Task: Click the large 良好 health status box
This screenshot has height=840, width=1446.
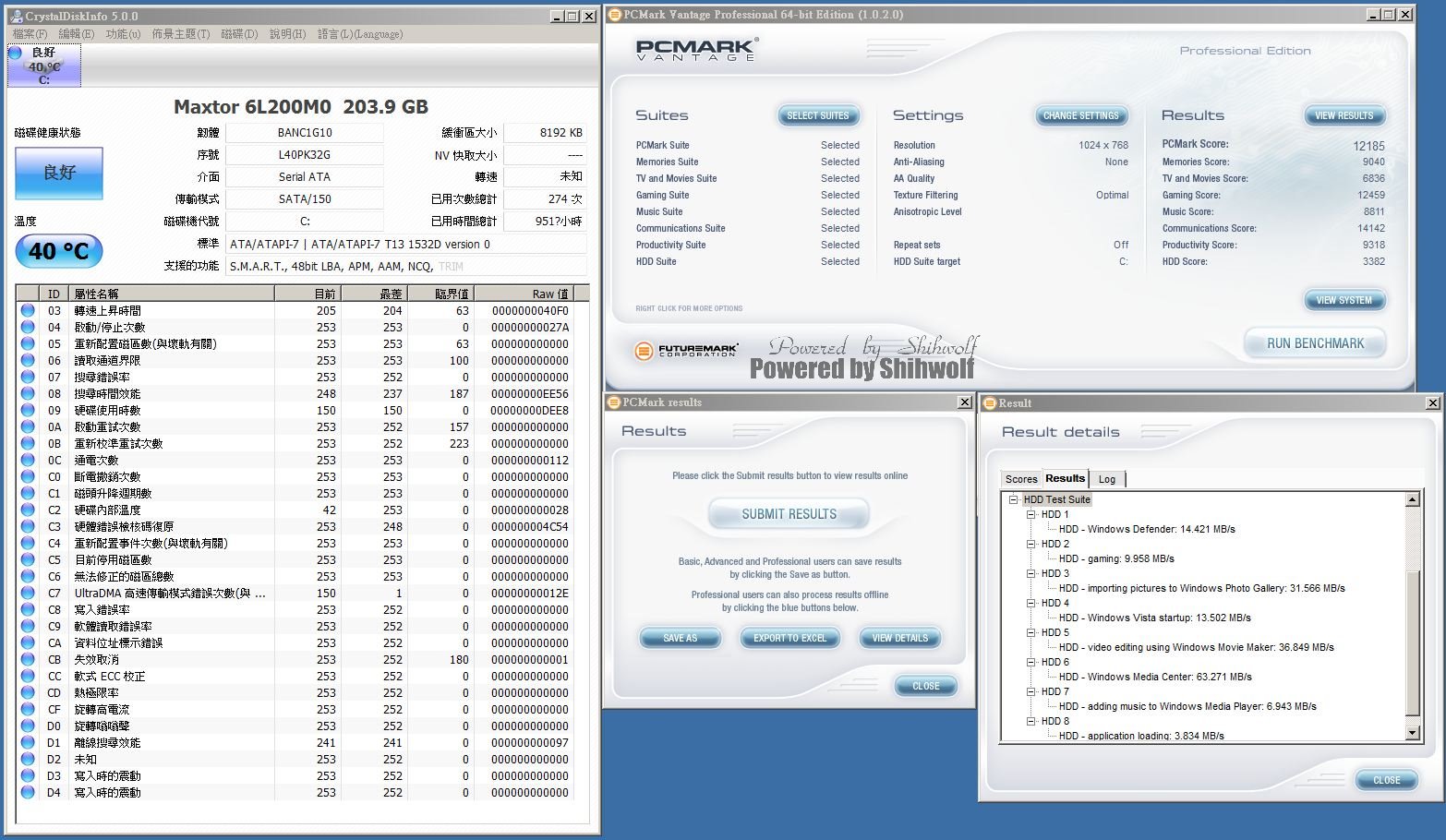Action: pos(59,173)
